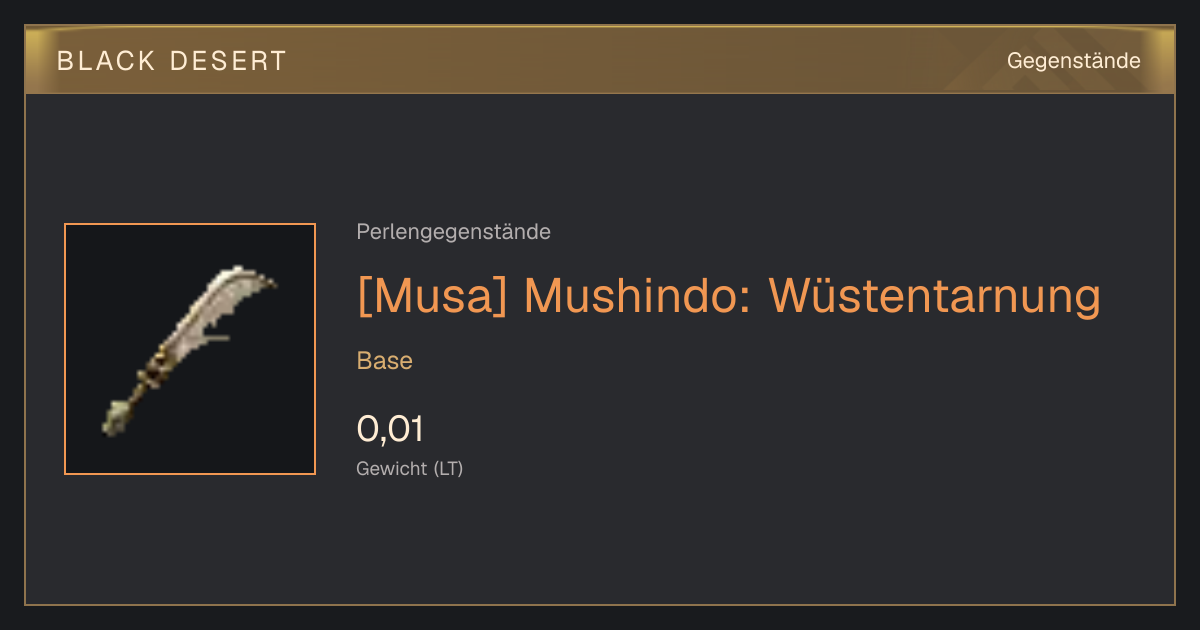Open the [Musa] Mushindo: Wüstentarnung title
1200x630 pixels.
coord(728,295)
